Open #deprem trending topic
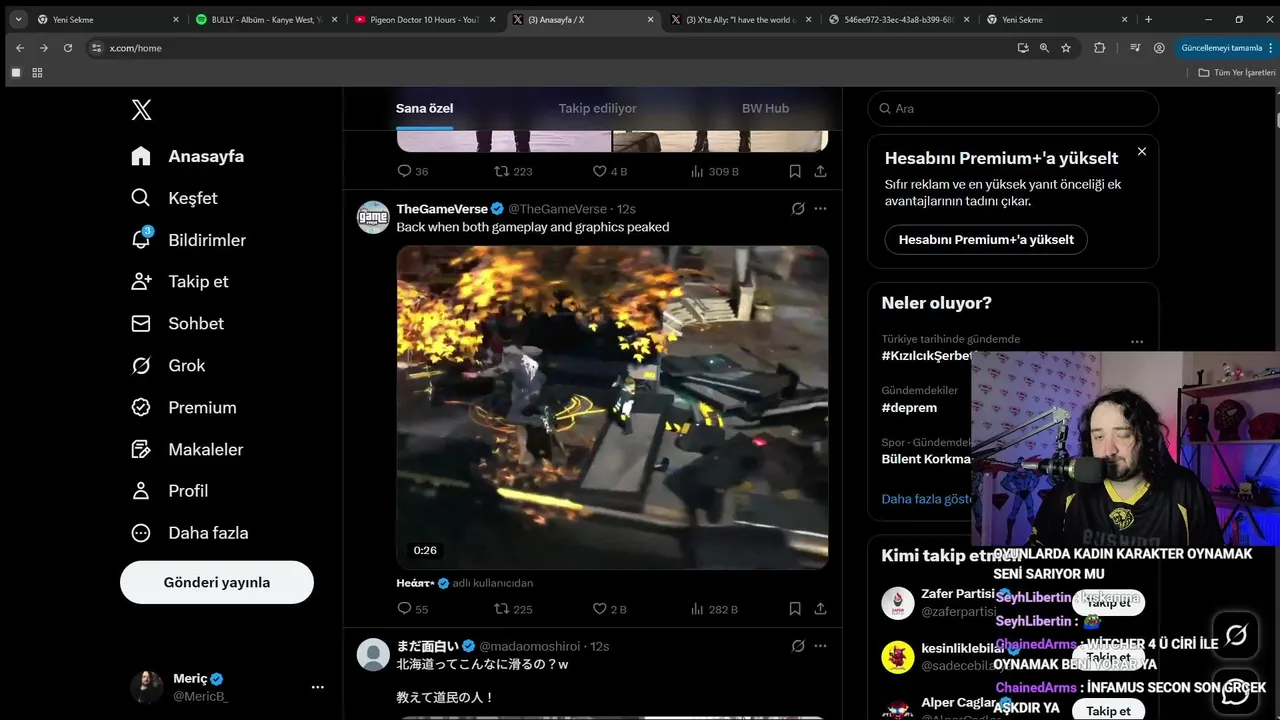This screenshot has width=1280, height=720. pos(909,407)
